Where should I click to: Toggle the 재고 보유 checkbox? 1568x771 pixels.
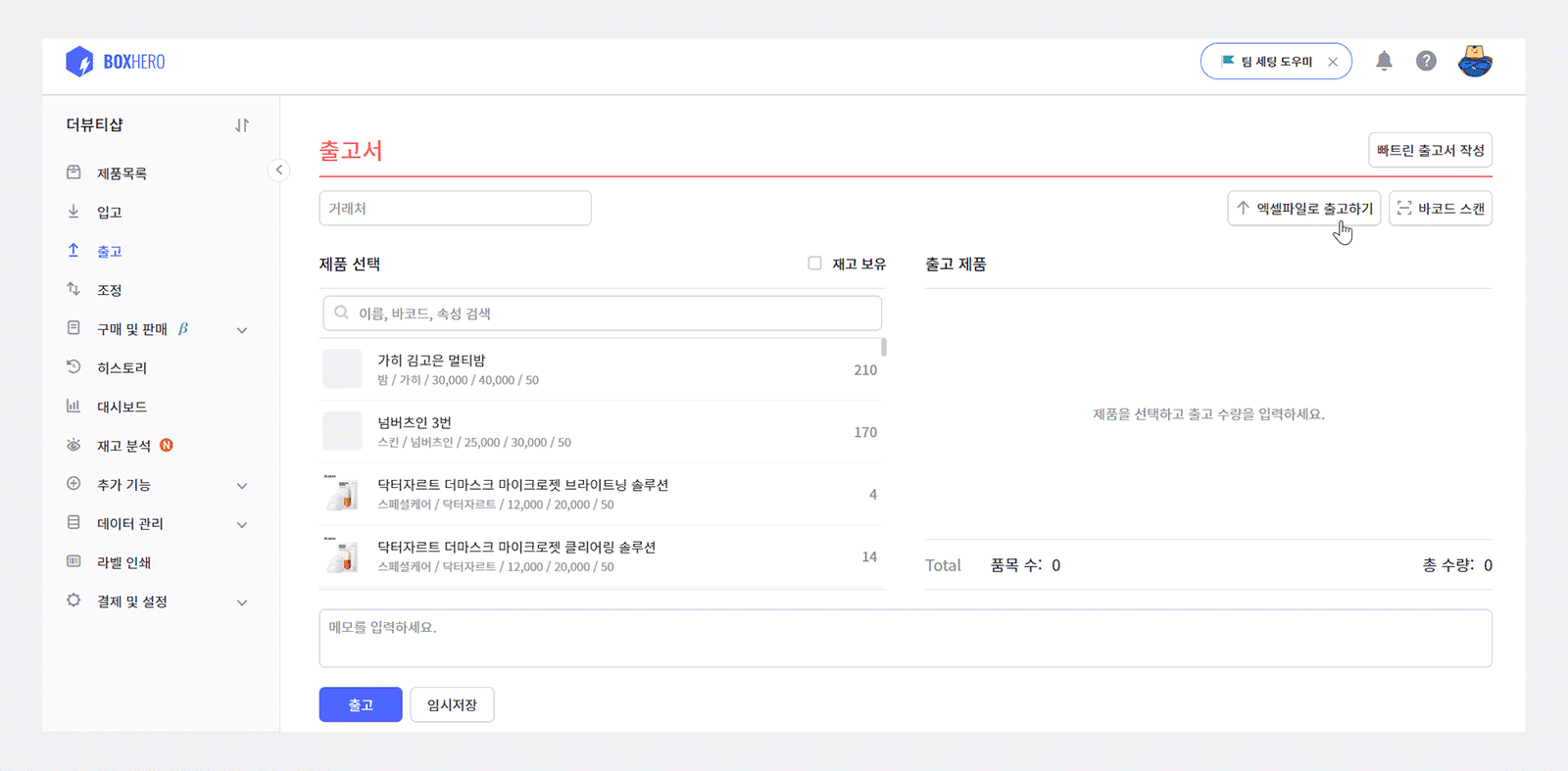[x=814, y=264]
